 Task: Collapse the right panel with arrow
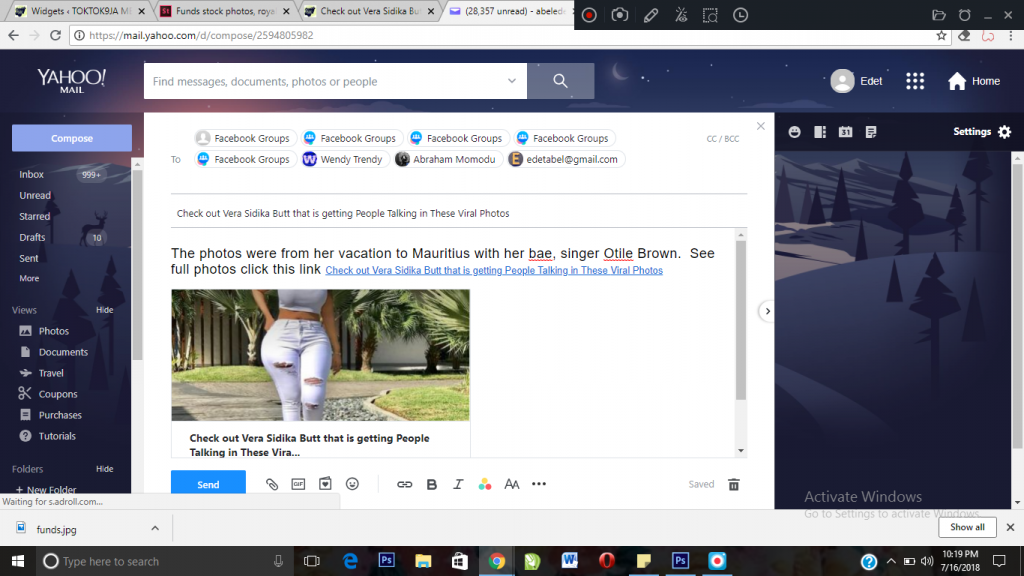coord(767,312)
